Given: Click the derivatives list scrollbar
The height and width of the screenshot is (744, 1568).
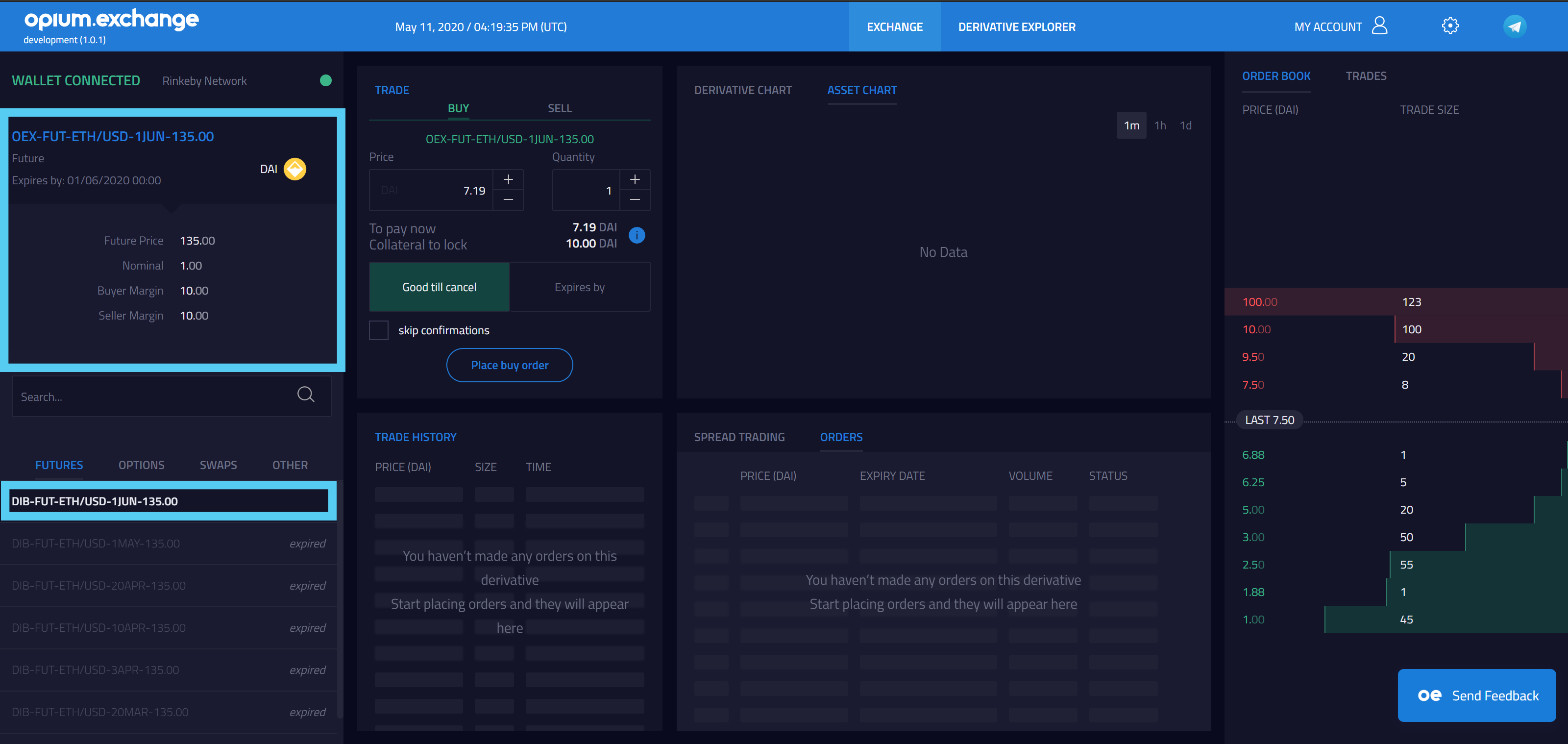Looking at the screenshot, I should (x=340, y=600).
